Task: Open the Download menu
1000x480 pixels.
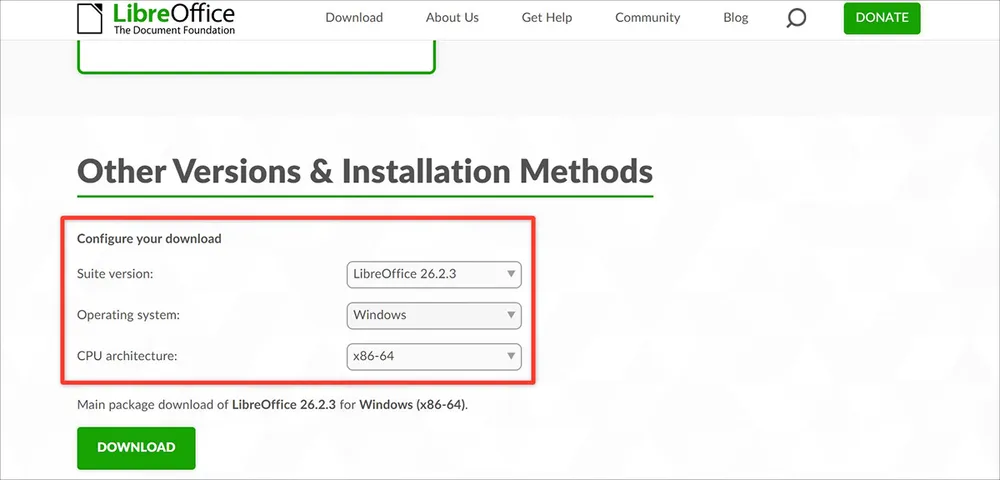Action: (354, 18)
